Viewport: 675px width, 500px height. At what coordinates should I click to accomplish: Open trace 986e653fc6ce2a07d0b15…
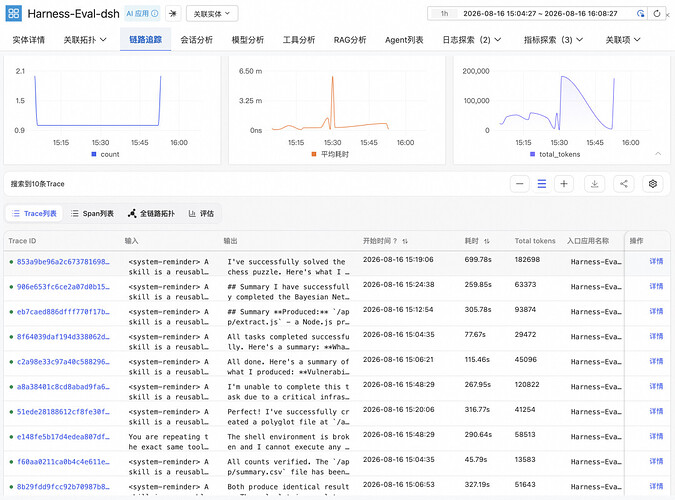(x=63, y=286)
